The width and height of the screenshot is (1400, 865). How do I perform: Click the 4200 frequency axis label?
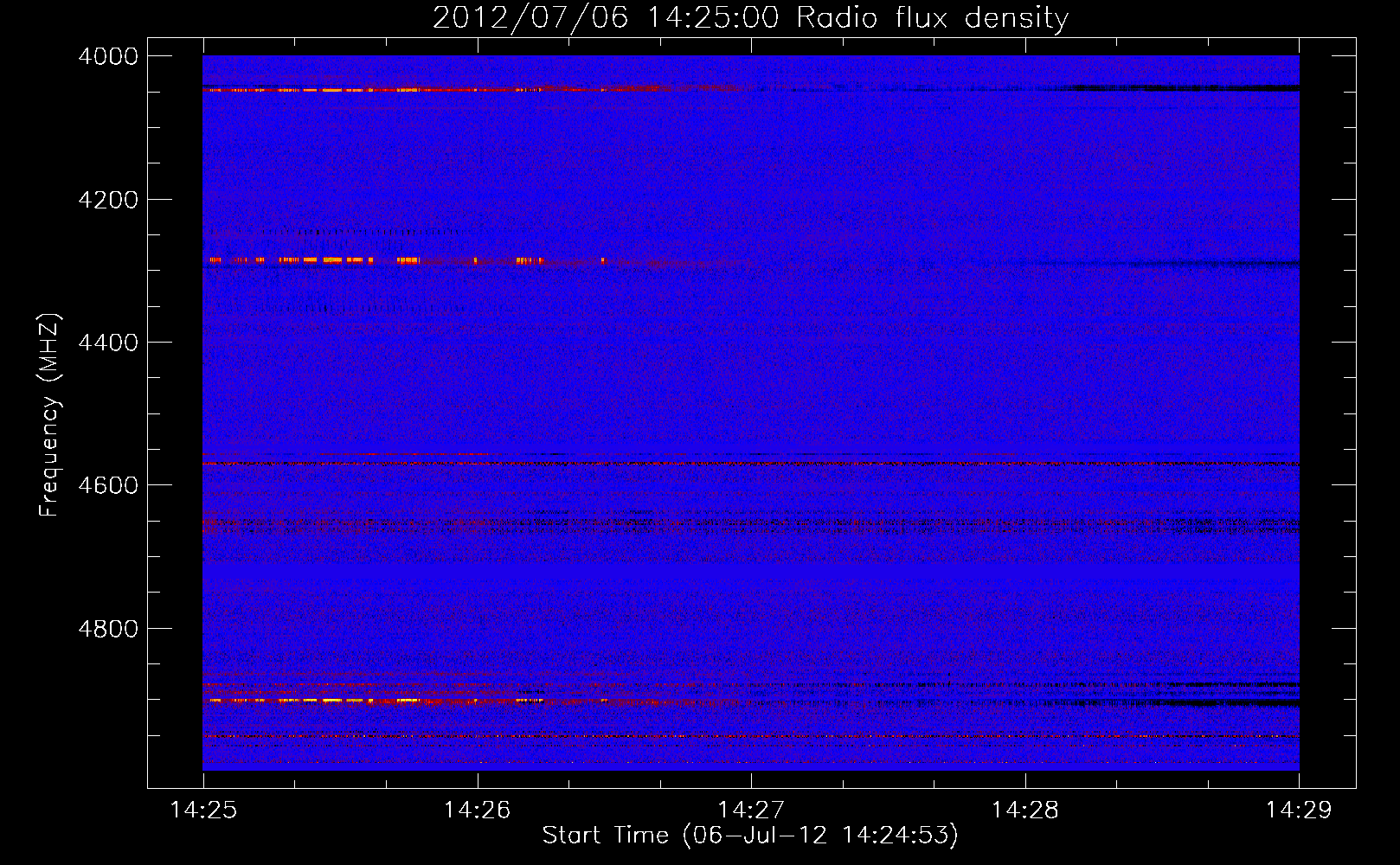point(108,200)
